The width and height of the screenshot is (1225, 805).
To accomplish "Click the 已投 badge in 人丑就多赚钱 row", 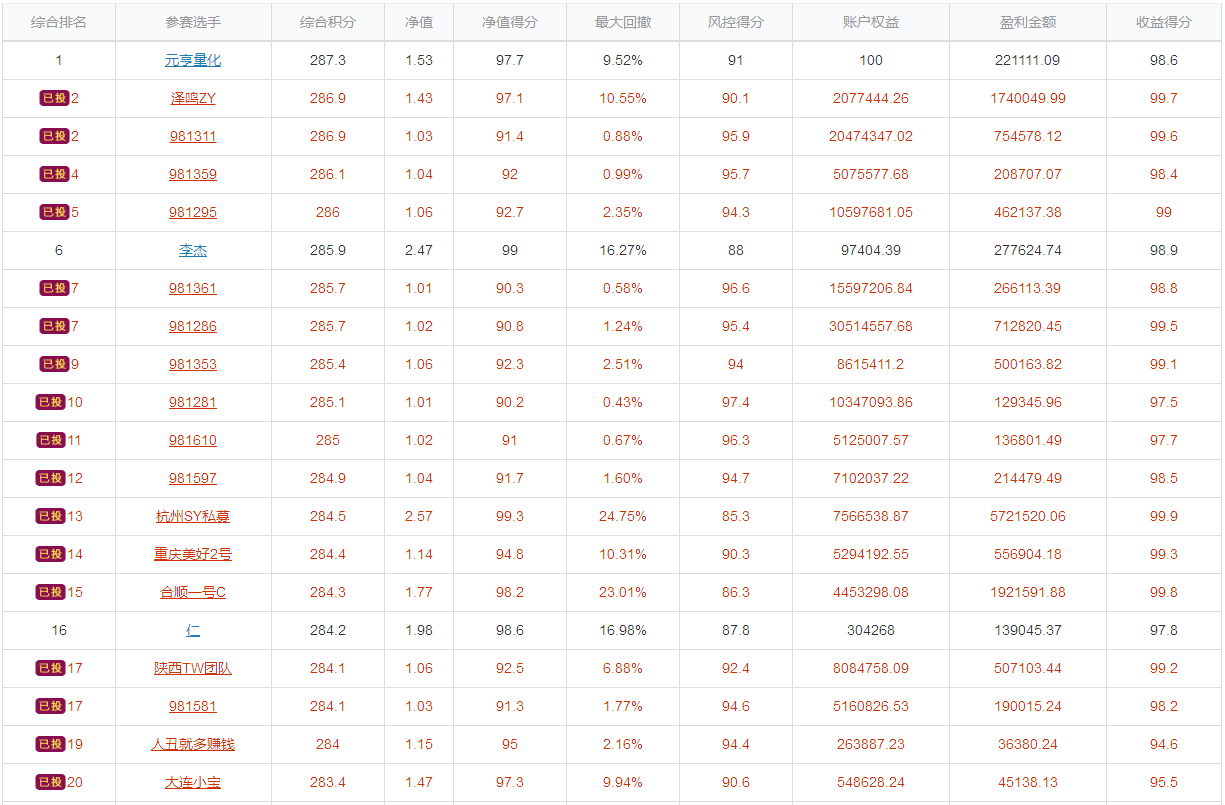I will (50, 744).
